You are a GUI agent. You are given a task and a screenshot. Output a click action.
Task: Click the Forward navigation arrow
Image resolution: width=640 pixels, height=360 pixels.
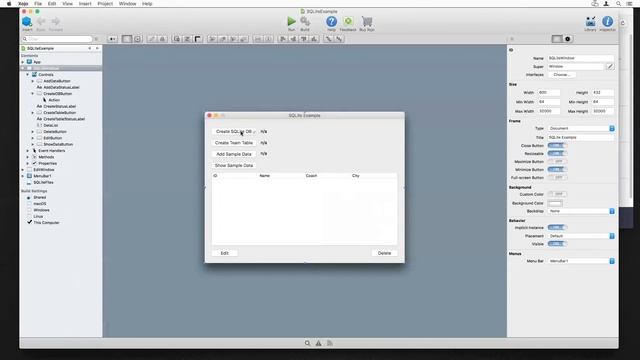56,22
